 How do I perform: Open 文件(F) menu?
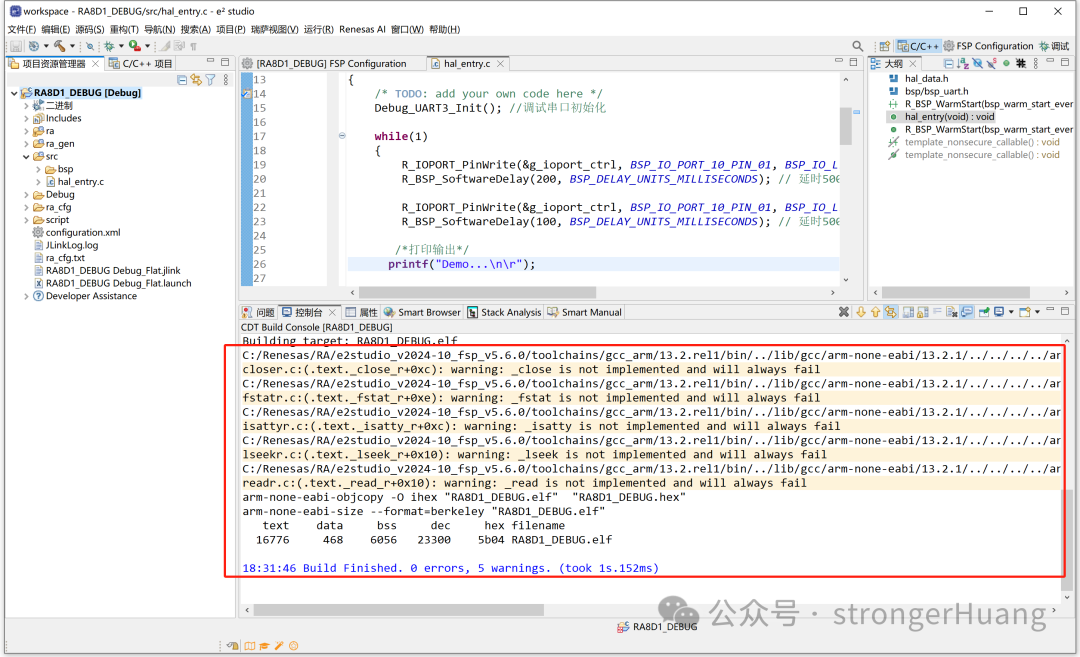pos(21,29)
